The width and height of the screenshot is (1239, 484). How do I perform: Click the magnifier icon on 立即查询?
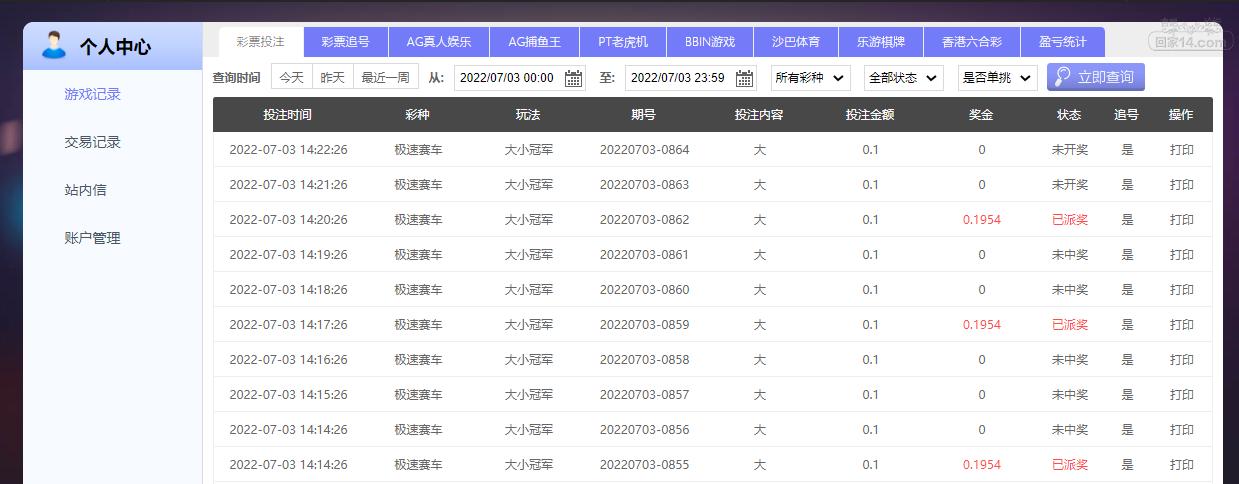[x=1063, y=77]
